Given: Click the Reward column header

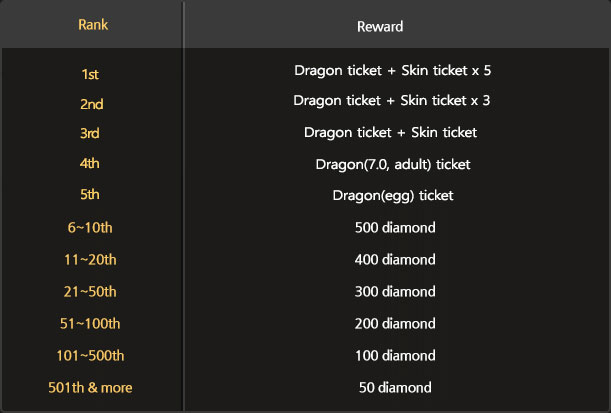Looking at the screenshot, I should pyautogui.click(x=394, y=24).
